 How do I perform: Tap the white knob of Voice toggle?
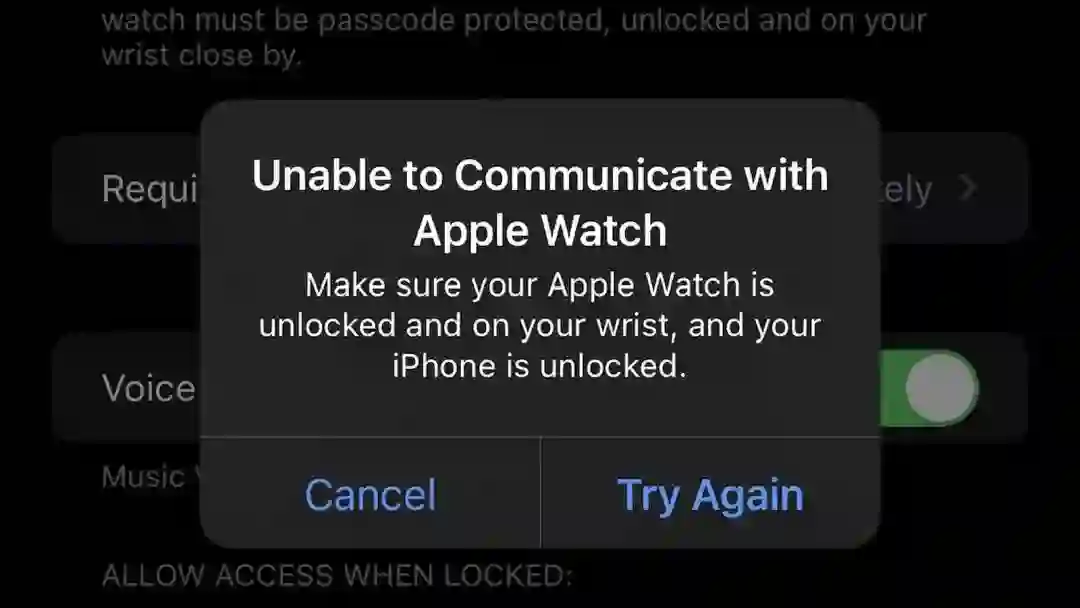click(941, 388)
